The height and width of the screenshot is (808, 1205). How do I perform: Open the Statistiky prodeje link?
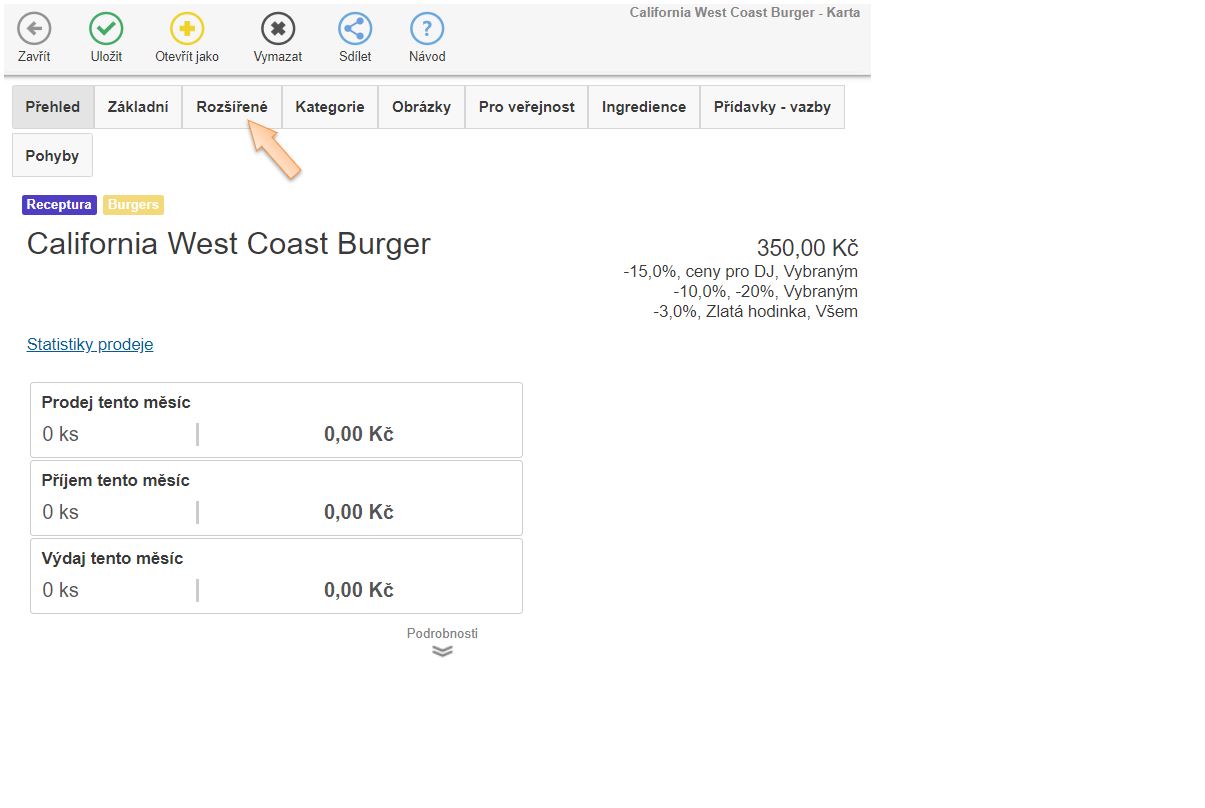tap(90, 344)
